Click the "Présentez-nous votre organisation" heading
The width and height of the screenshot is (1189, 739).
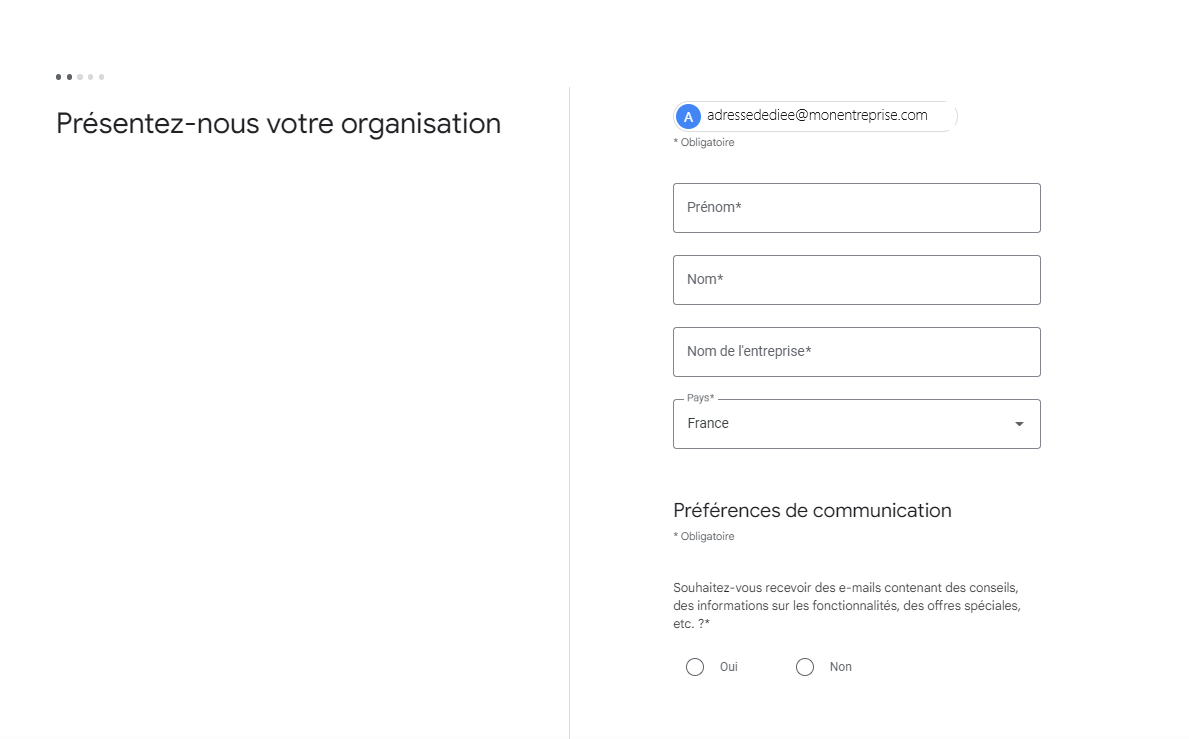[278, 124]
